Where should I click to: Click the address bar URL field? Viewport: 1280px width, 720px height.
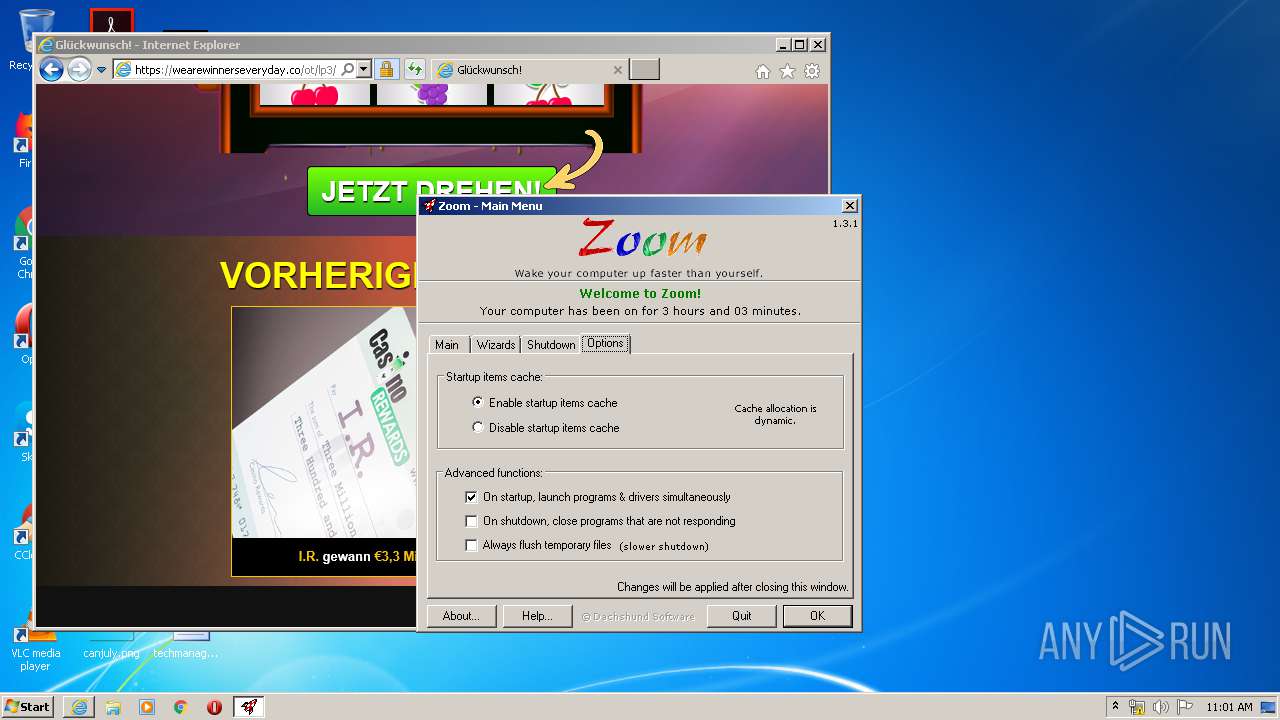point(236,70)
